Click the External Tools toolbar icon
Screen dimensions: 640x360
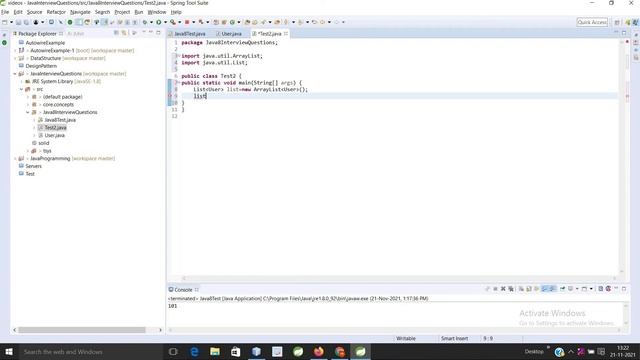pyautogui.click(x=173, y=22)
